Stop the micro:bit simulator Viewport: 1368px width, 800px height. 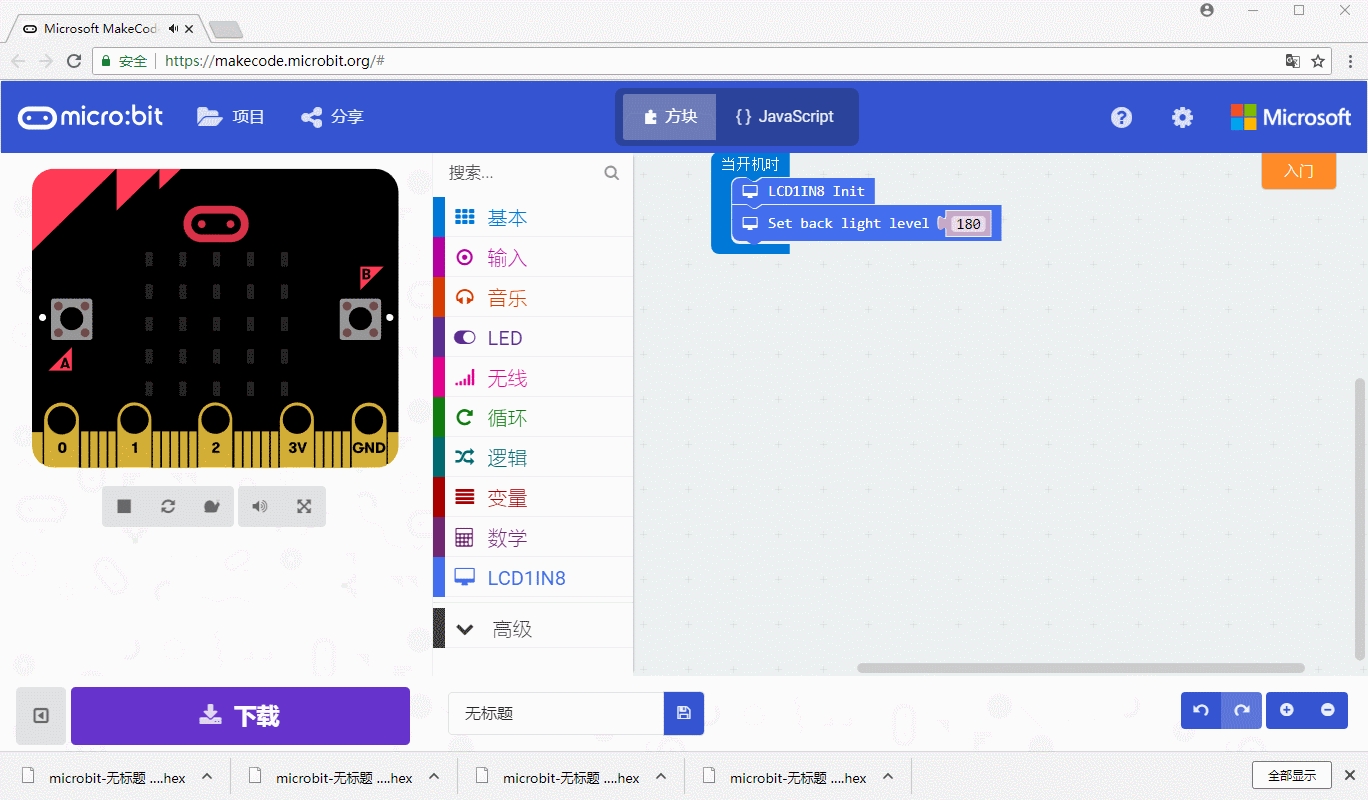[x=124, y=507]
